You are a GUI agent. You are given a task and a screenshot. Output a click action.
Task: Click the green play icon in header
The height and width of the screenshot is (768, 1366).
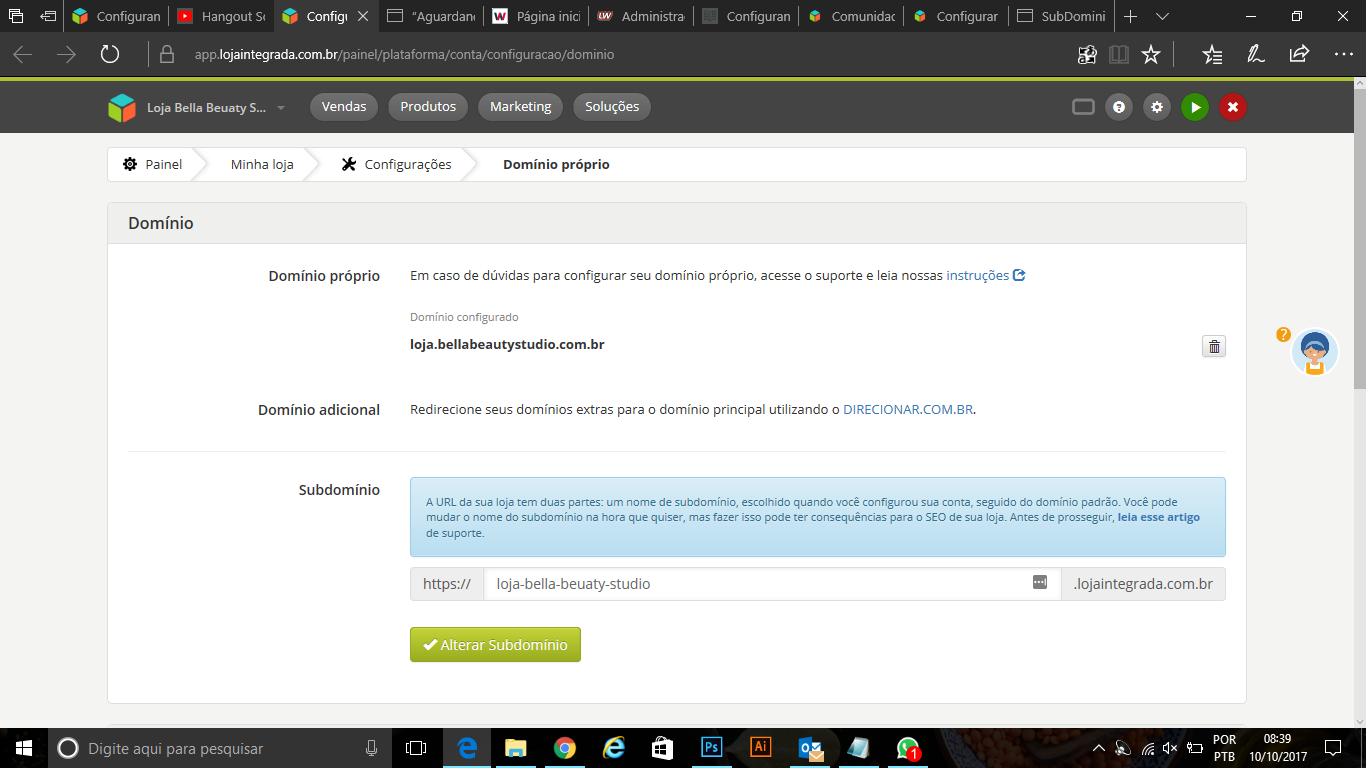1194,107
